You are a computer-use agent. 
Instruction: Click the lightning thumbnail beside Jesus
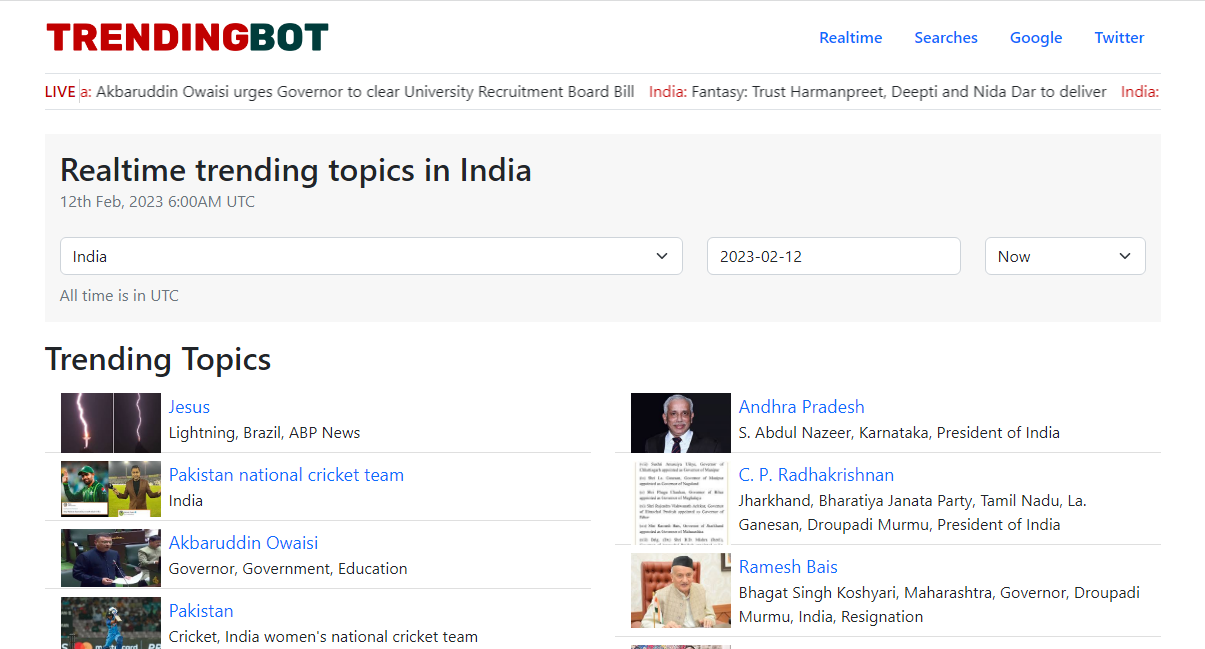(x=111, y=423)
